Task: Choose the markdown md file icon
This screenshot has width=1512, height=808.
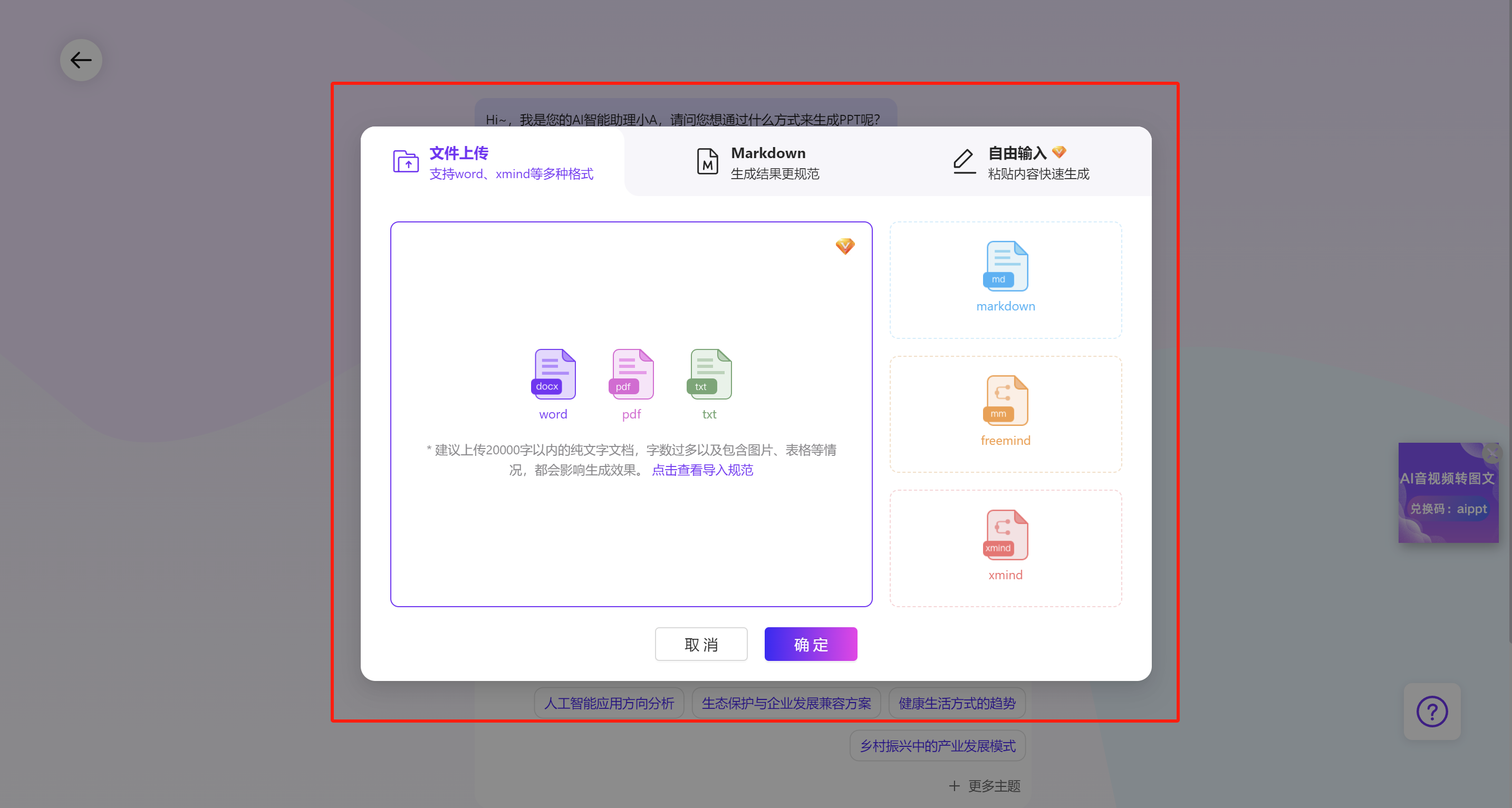Action: pyautogui.click(x=1006, y=267)
